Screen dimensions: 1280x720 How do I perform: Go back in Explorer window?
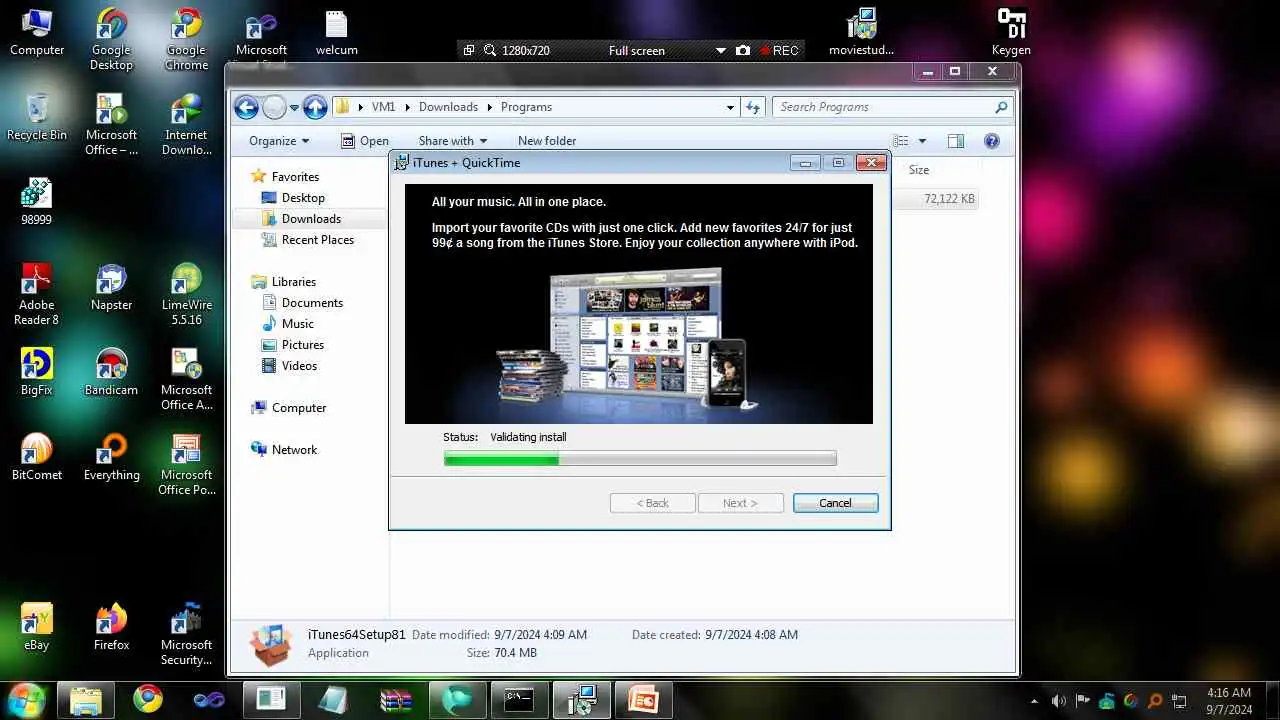(x=246, y=107)
